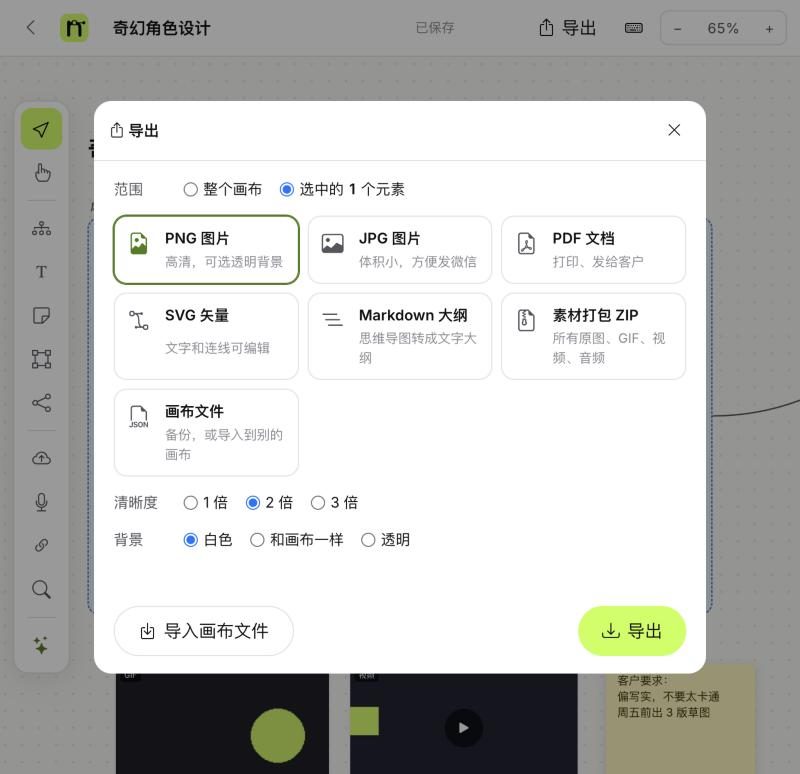The width and height of the screenshot is (800, 774).
Task: Click the link insert tool
Action: [x=41, y=545]
